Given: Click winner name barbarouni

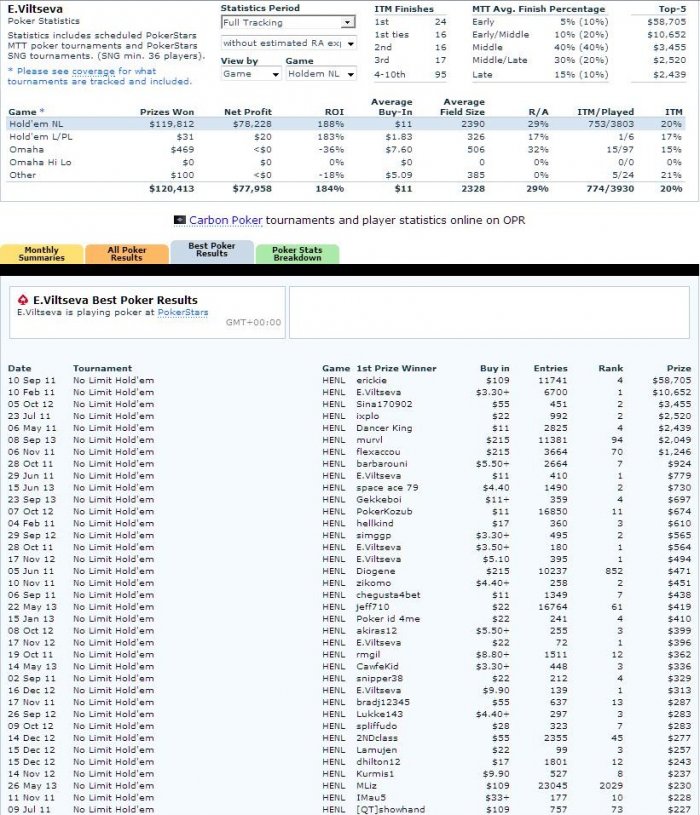Looking at the screenshot, I should pyautogui.click(x=382, y=464).
